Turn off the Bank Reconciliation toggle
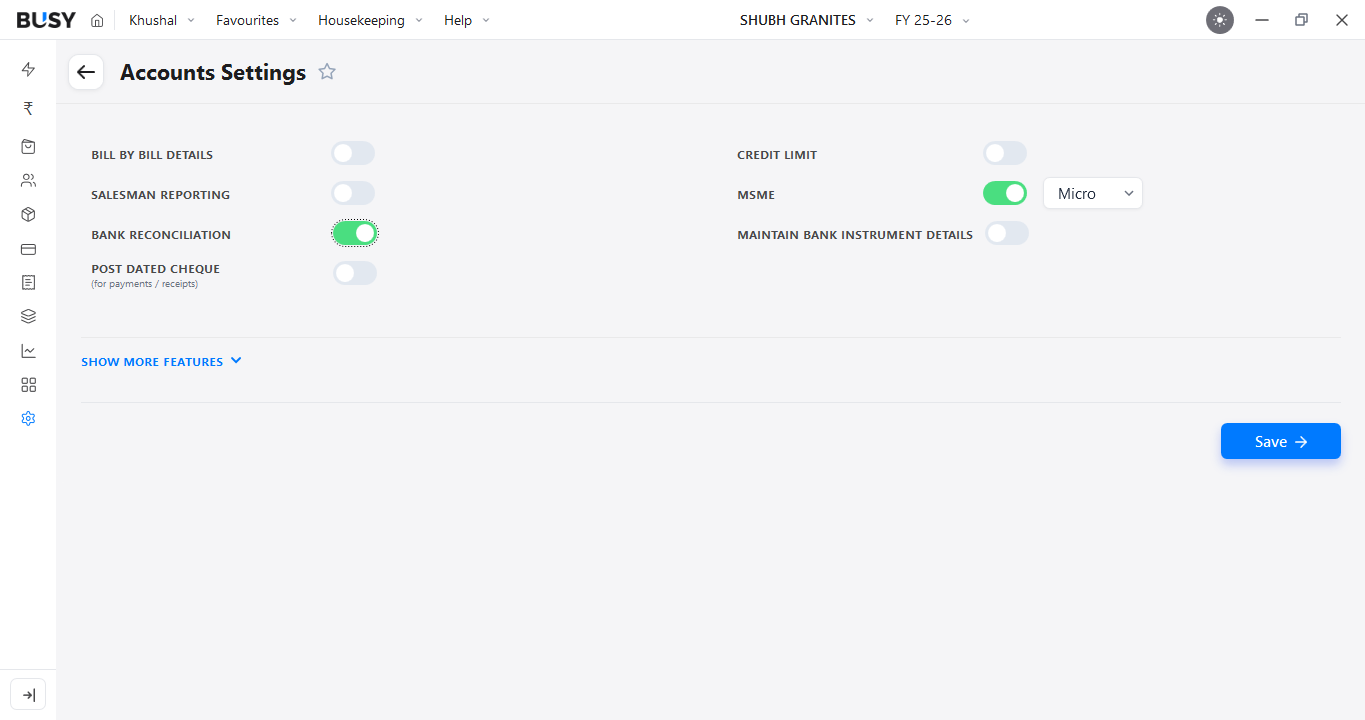The image size is (1365, 720). (x=355, y=233)
